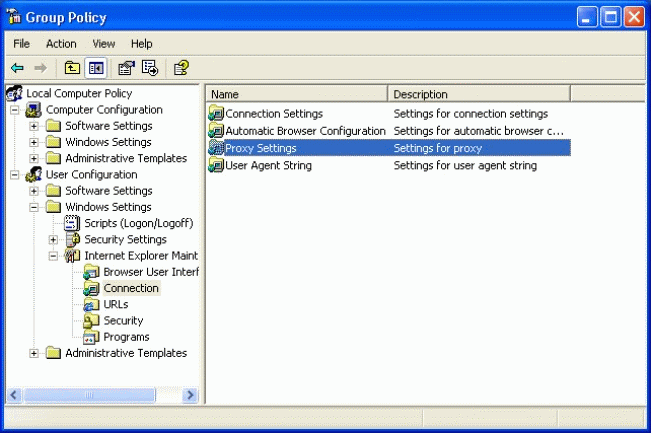Click the Local Computer Policy root icon
This screenshot has width=651, height=433.
pos(15,93)
